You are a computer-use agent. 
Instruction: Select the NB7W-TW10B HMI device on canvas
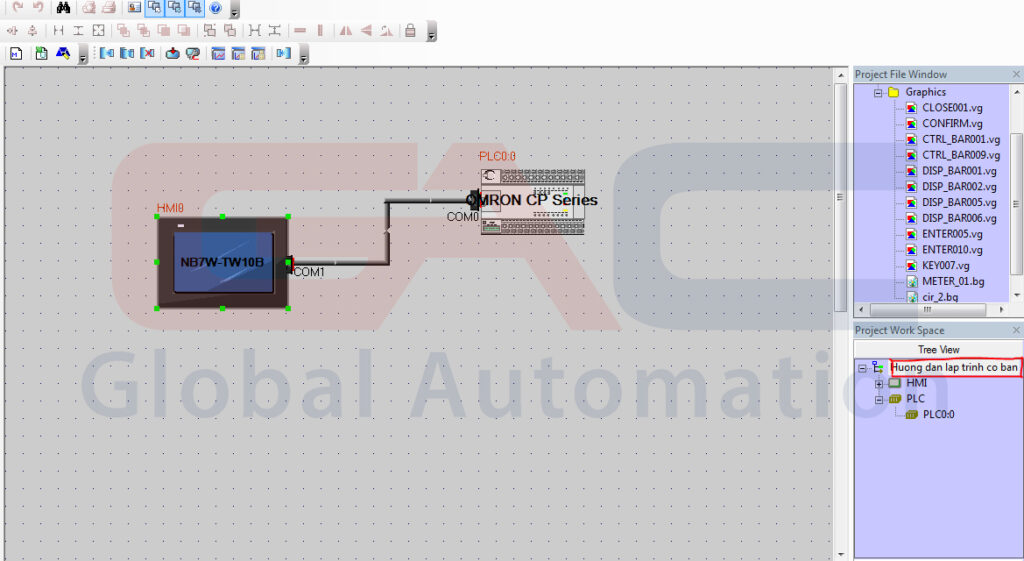tap(223, 262)
